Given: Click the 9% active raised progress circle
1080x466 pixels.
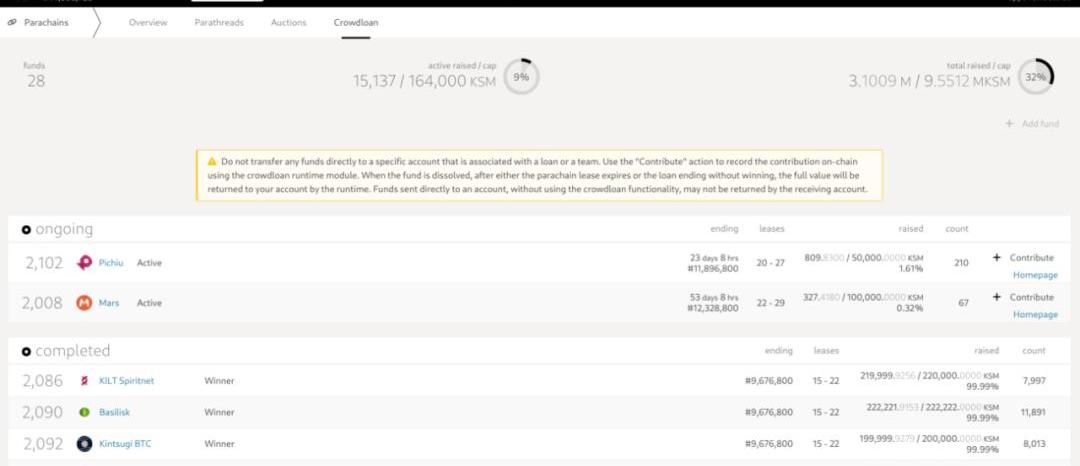Looking at the screenshot, I should point(521,77).
